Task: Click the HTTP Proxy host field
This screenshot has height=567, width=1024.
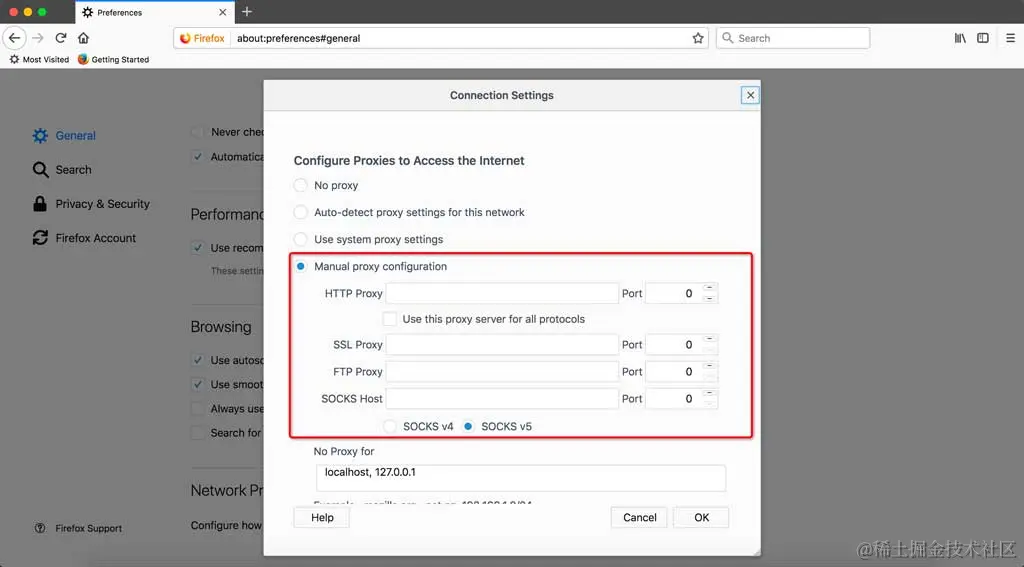Action: [x=502, y=293]
